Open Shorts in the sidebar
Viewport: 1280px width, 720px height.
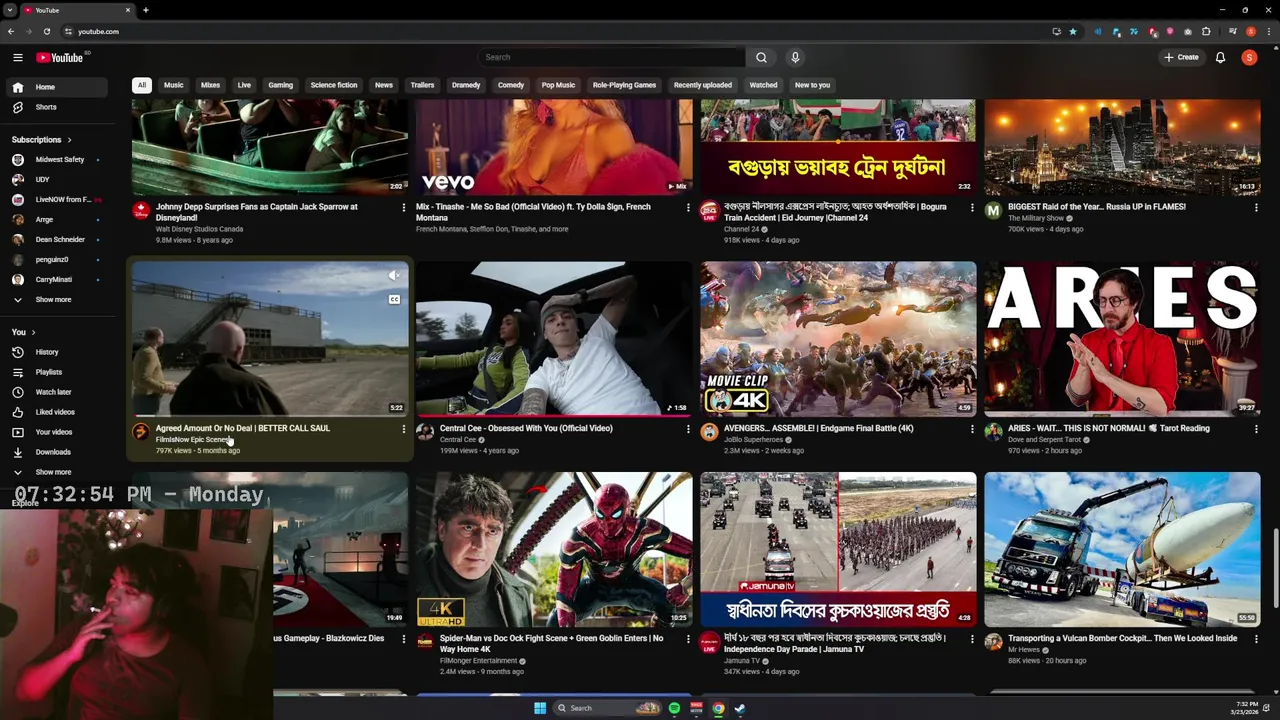pos(58,107)
